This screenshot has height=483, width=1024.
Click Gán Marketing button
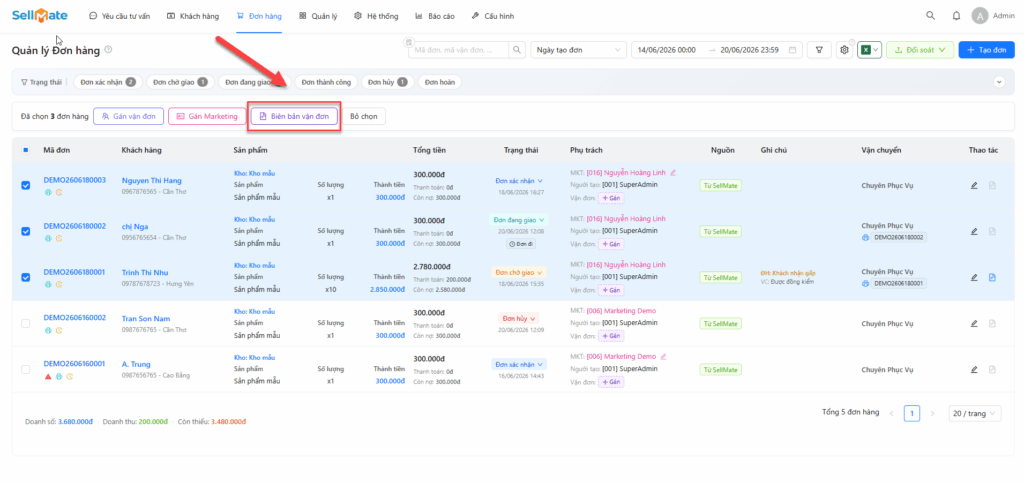click(206, 116)
